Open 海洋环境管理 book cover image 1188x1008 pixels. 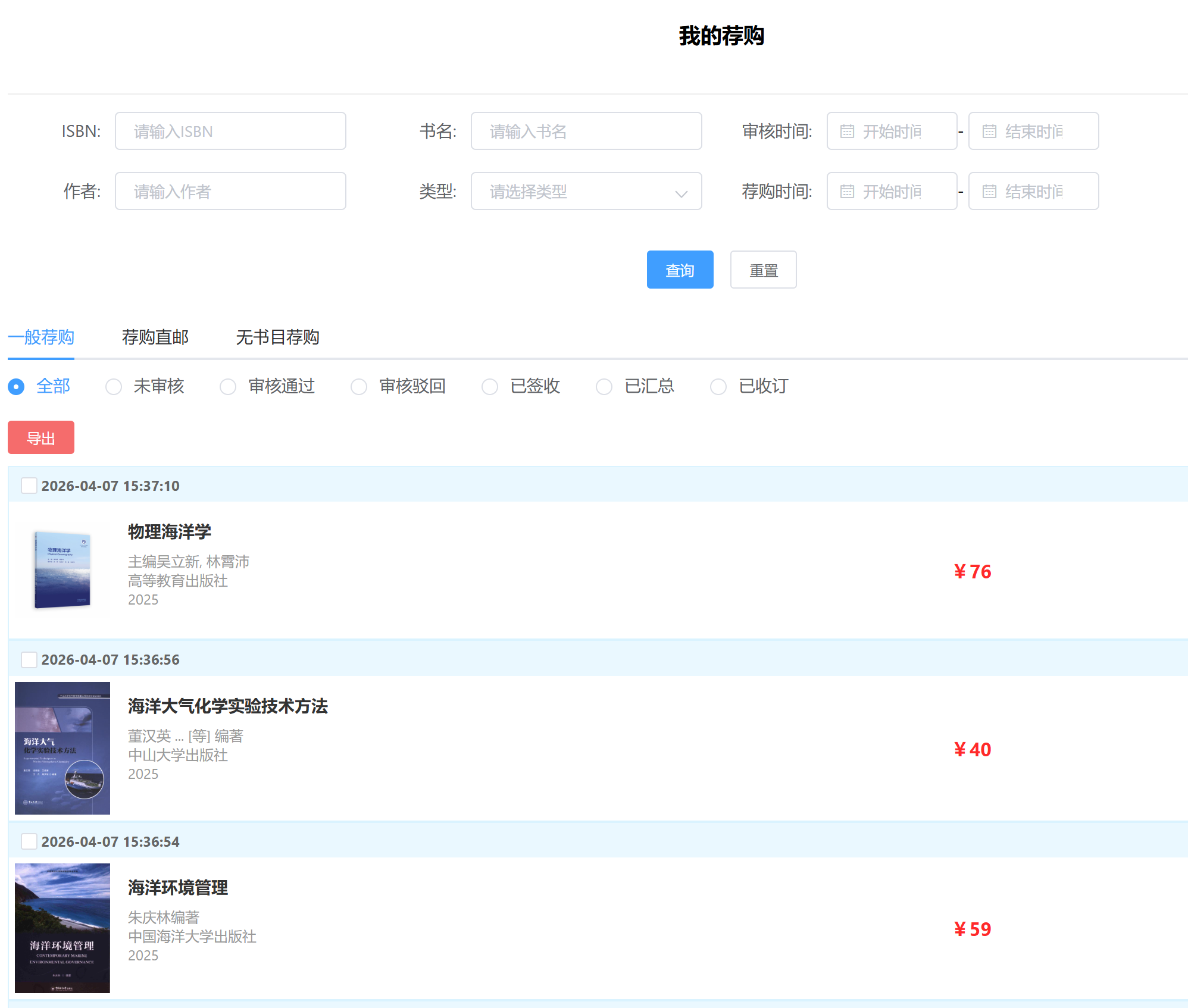point(62,928)
